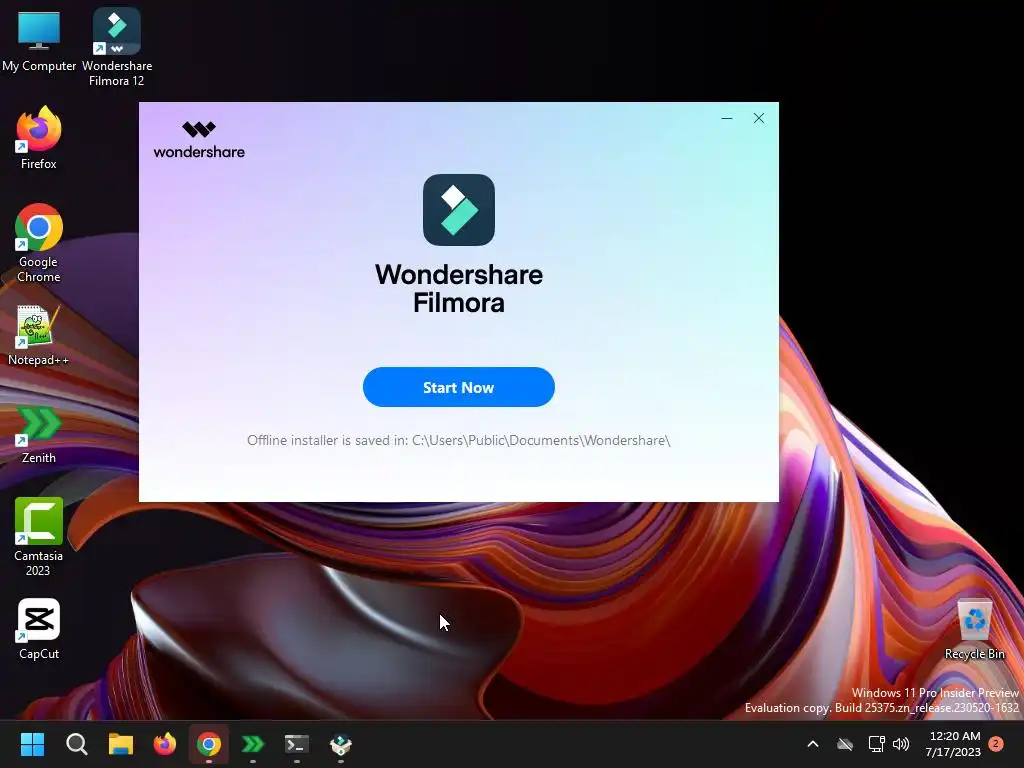The height and width of the screenshot is (768, 1024).
Task: Click the Wondershare logo in installer
Action: point(199,140)
